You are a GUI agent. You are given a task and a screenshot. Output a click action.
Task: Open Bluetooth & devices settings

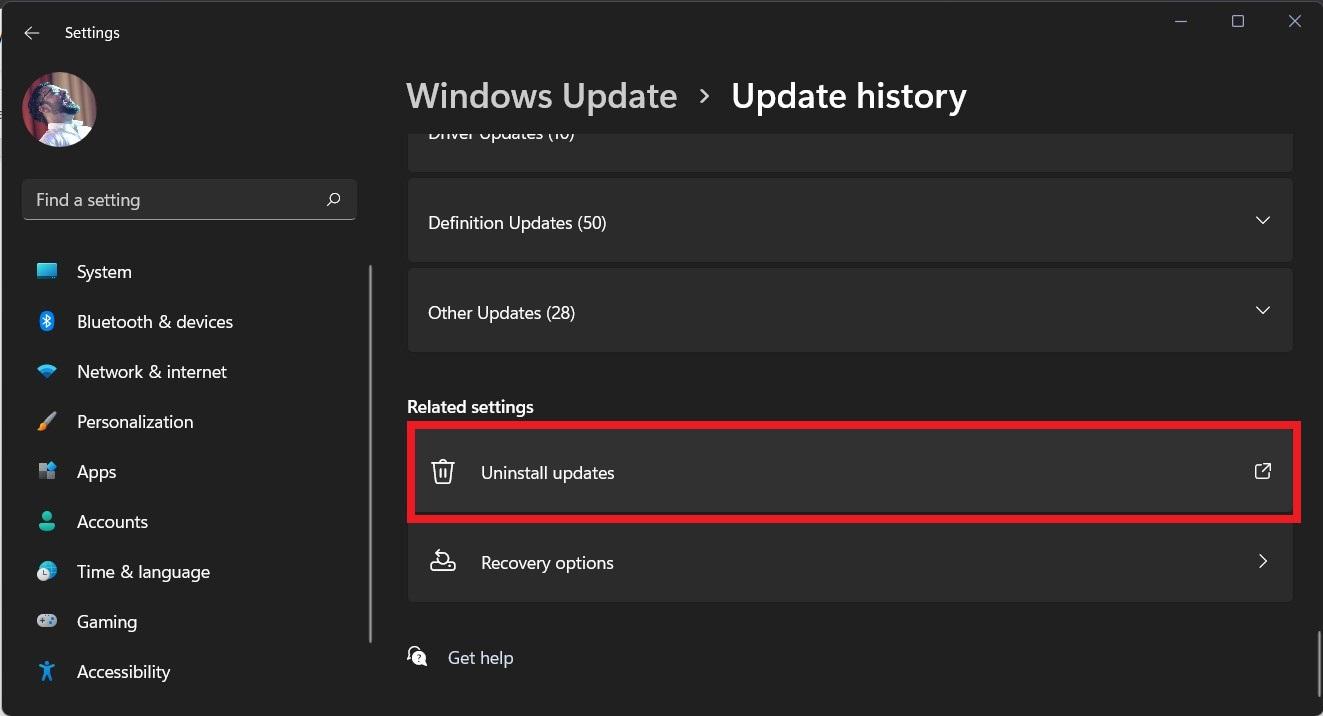pyautogui.click(x=47, y=321)
